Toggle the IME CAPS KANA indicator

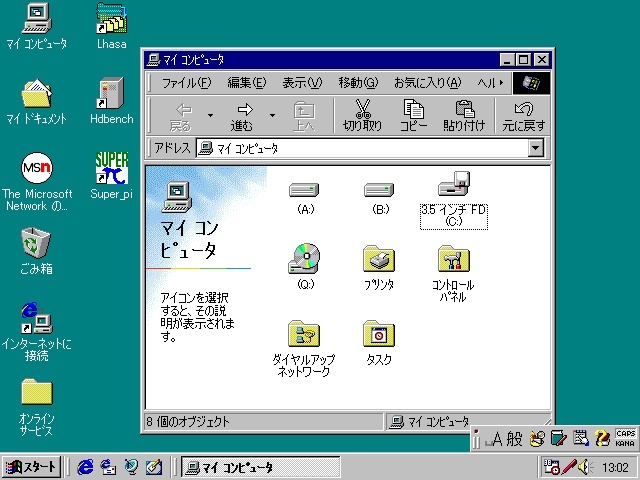[625, 438]
